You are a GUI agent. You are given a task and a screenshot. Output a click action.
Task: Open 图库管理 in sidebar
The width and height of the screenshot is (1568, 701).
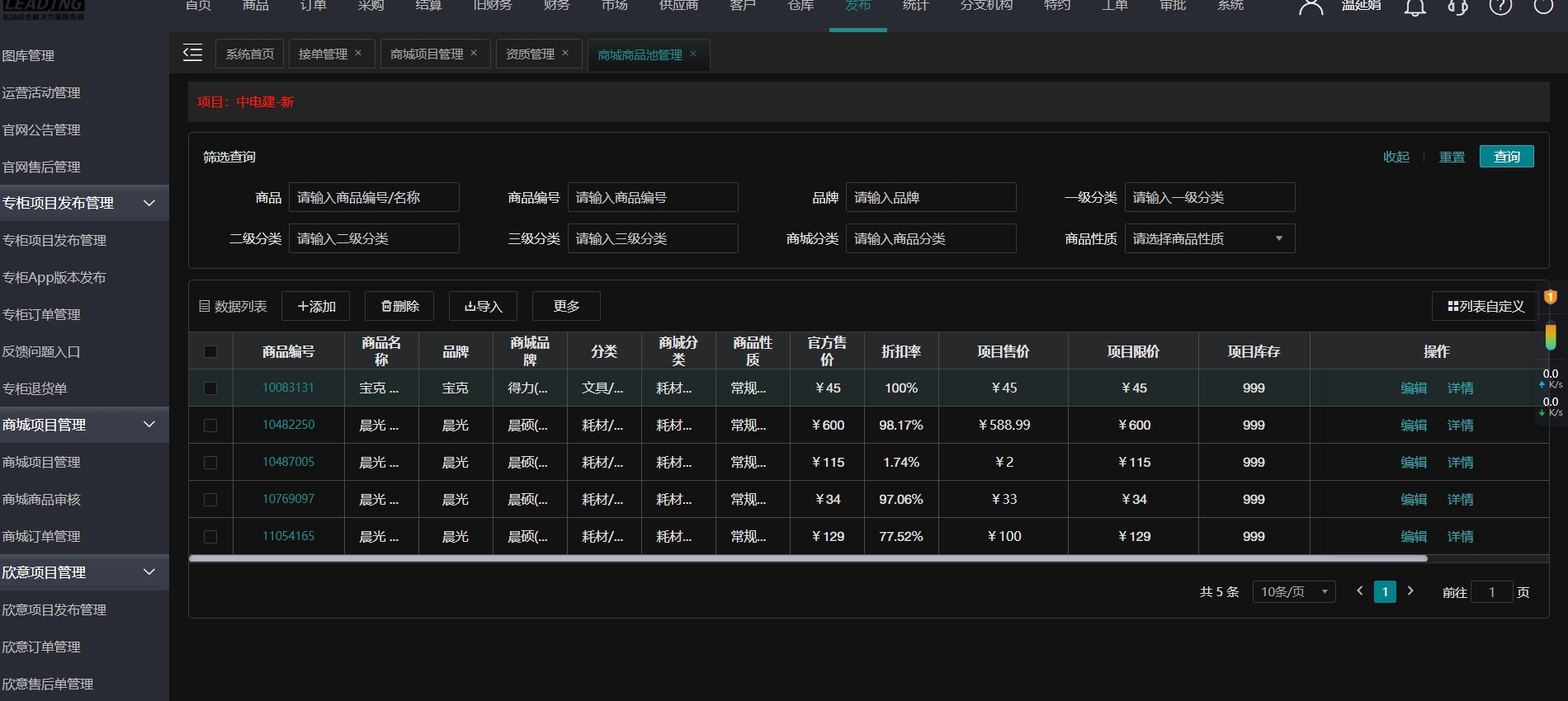tap(28, 55)
